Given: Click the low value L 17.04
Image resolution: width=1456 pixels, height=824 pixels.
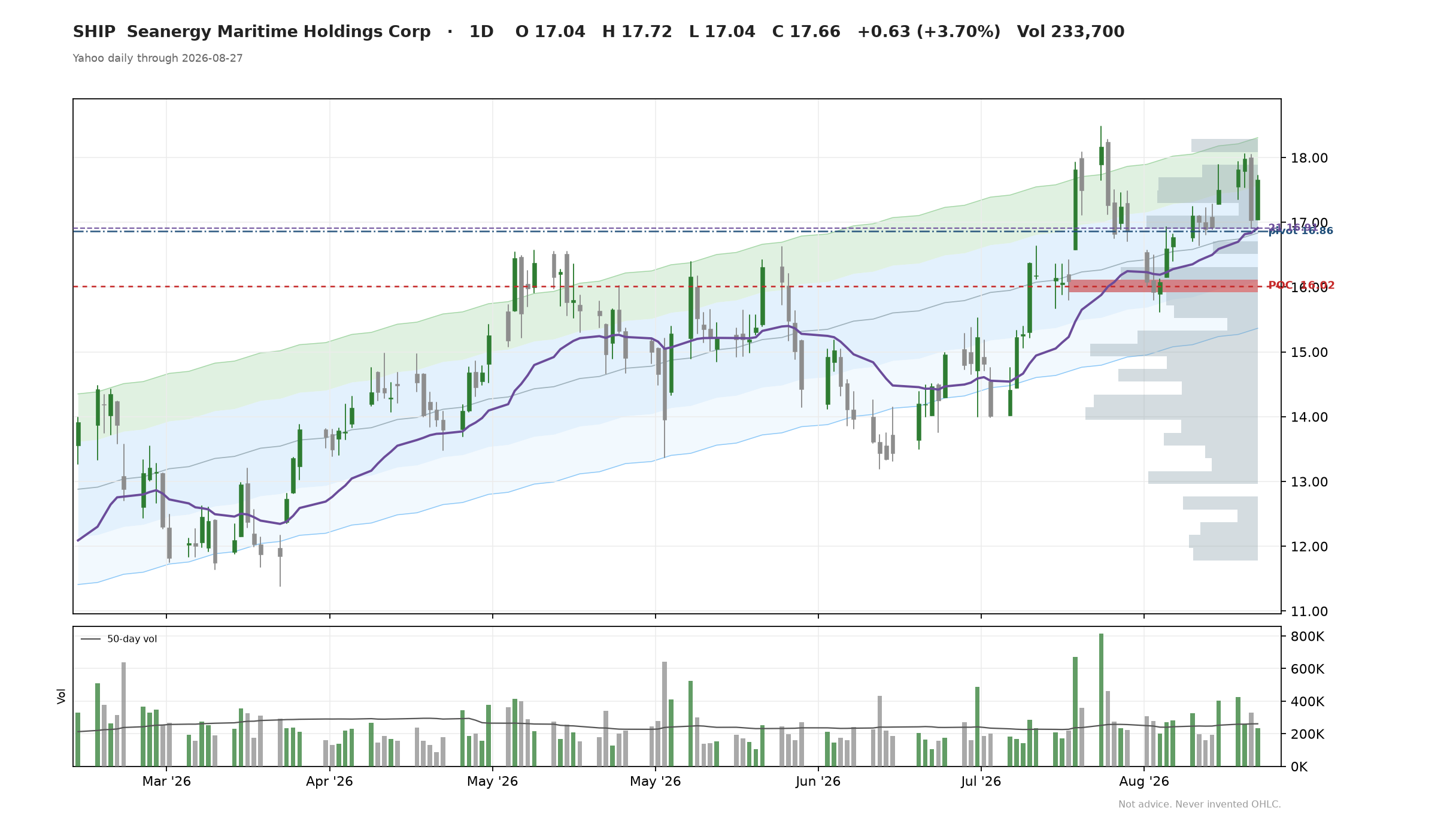Looking at the screenshot, I should pyautogui.click(x=722, y=32).
